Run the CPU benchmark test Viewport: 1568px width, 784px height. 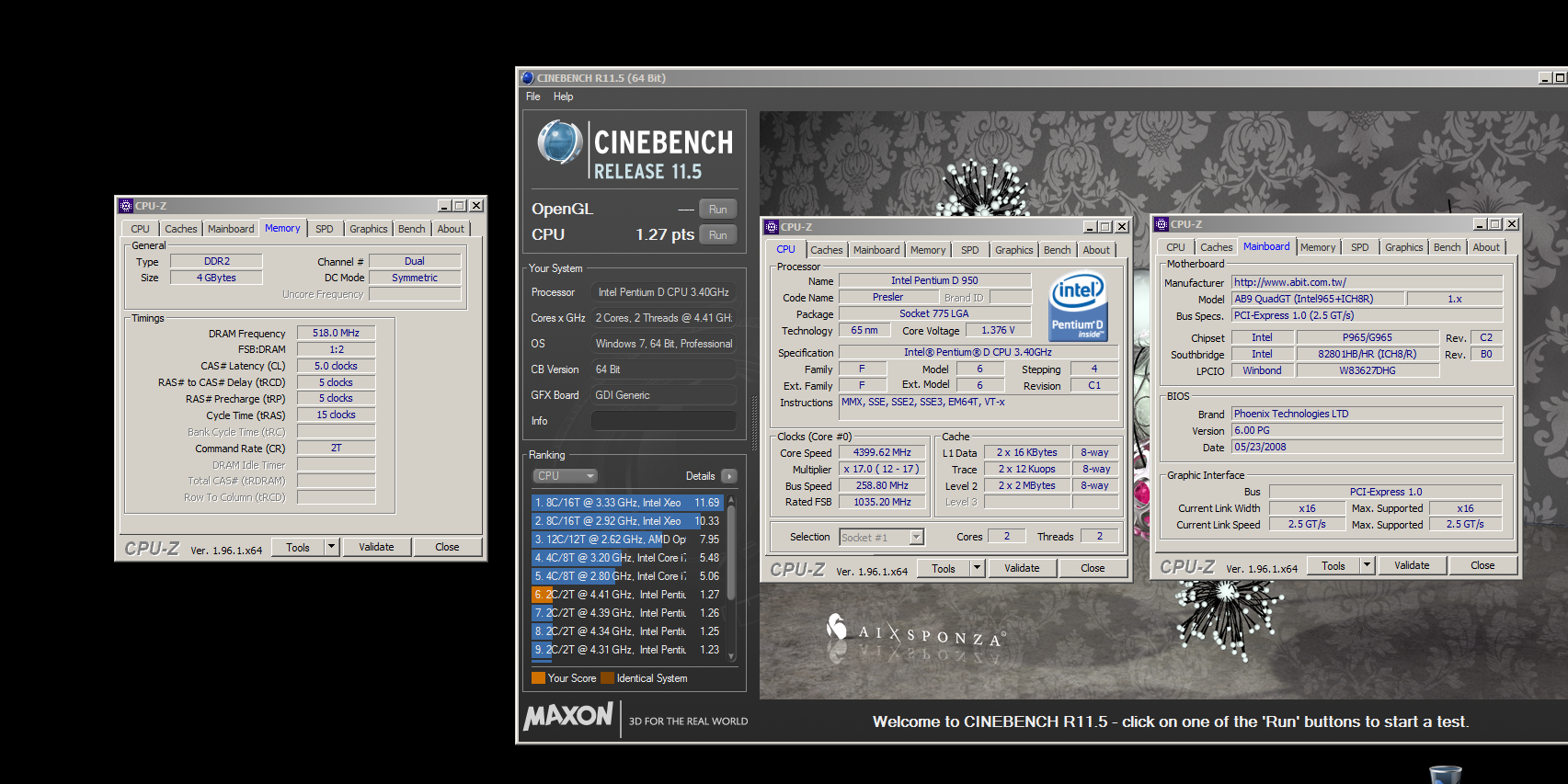[x=718, y=235]
